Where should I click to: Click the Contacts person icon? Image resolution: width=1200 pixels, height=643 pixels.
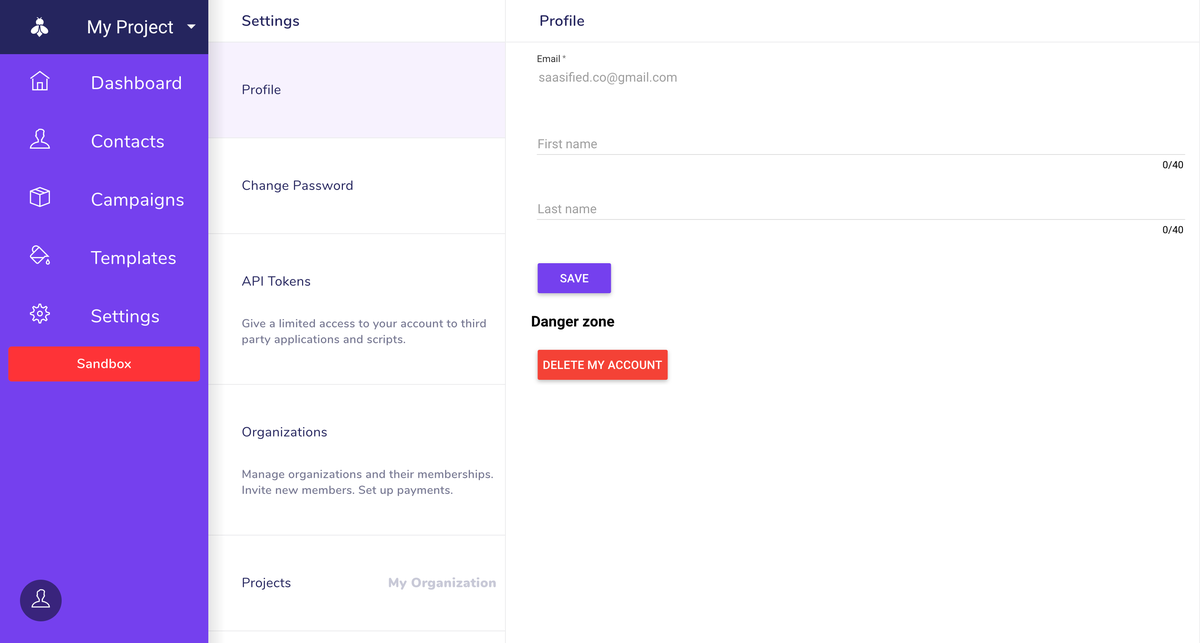coord(40,140)
